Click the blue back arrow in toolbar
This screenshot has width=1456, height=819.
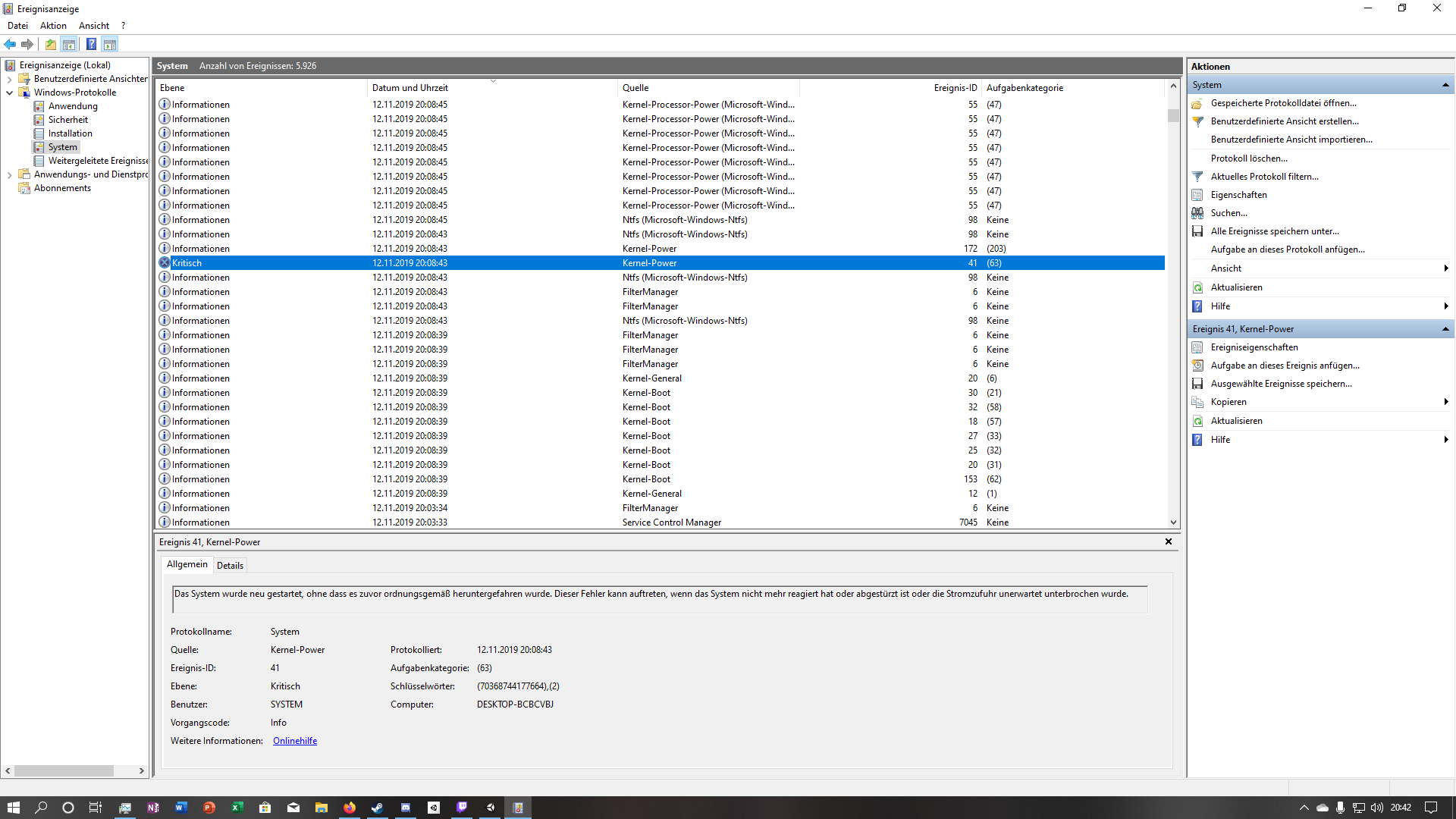point(10,44)
